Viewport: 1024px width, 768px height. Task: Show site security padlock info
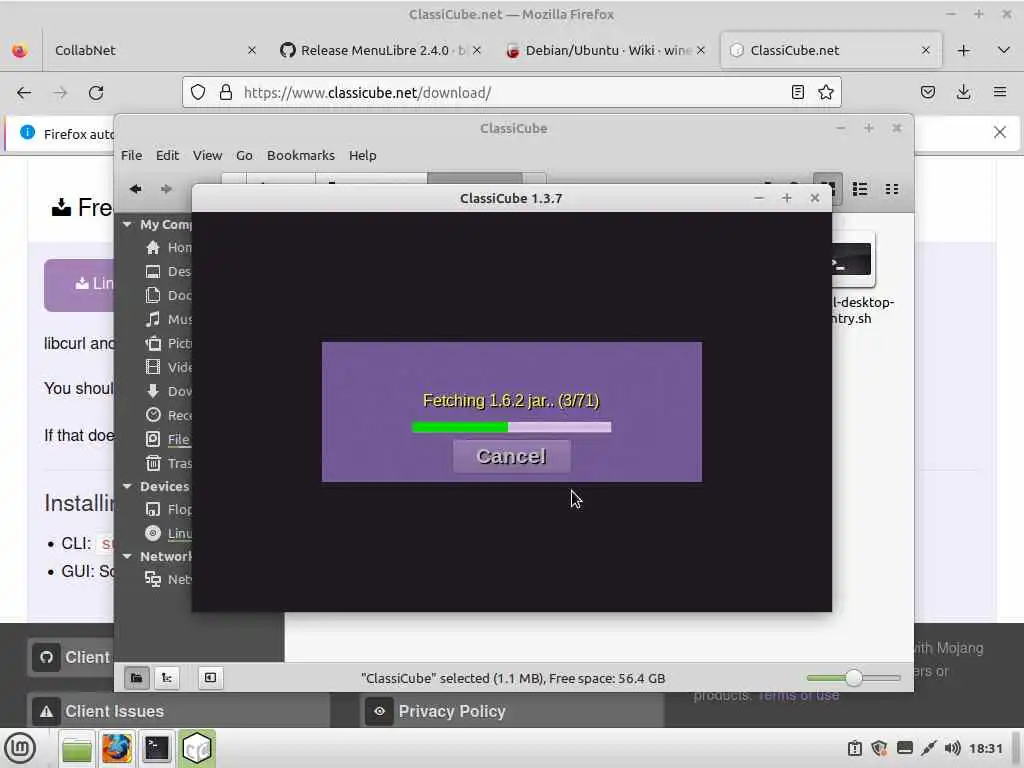[x=226, y=93]
